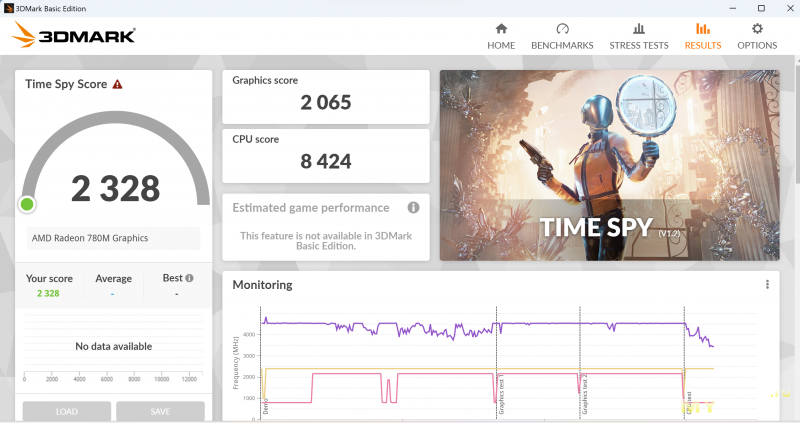Click the Average column label

tap(113, 279)
